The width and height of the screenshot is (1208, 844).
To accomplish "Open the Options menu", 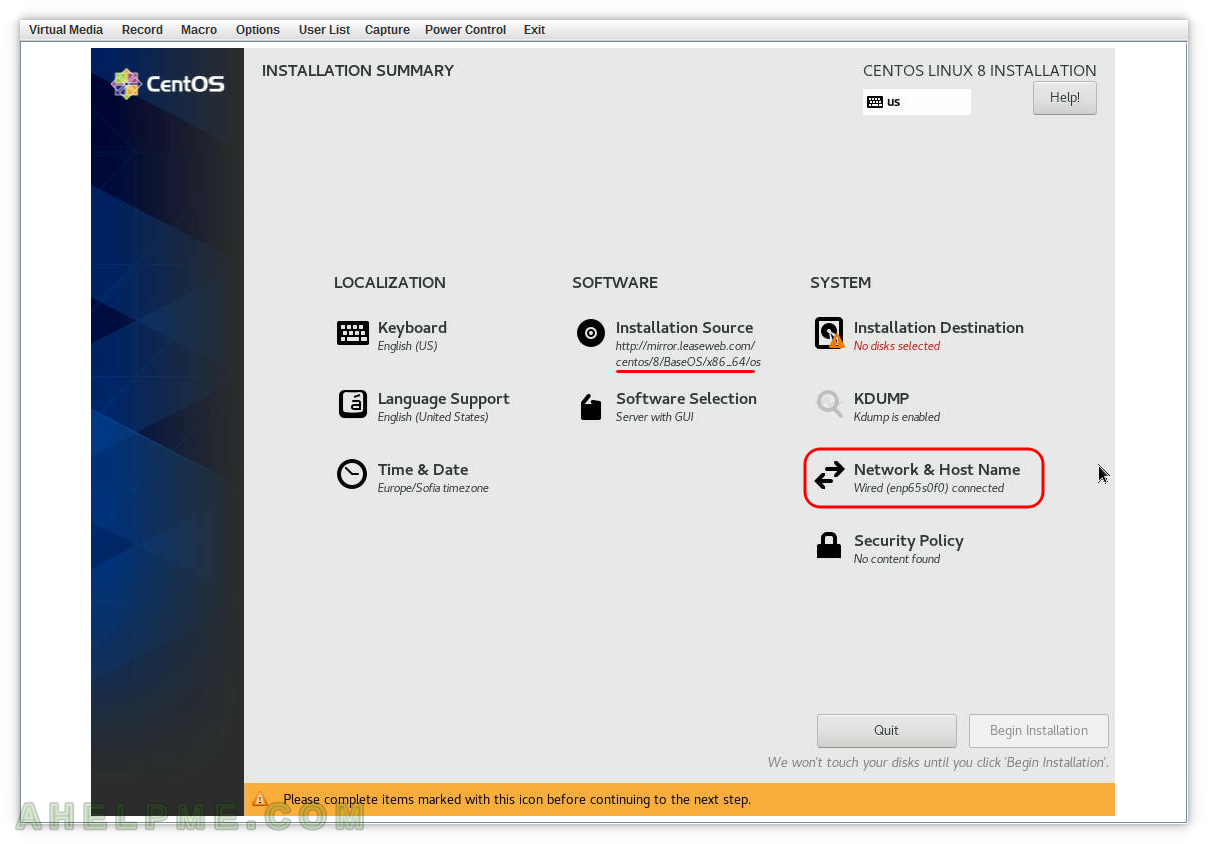I will (258, 30).
